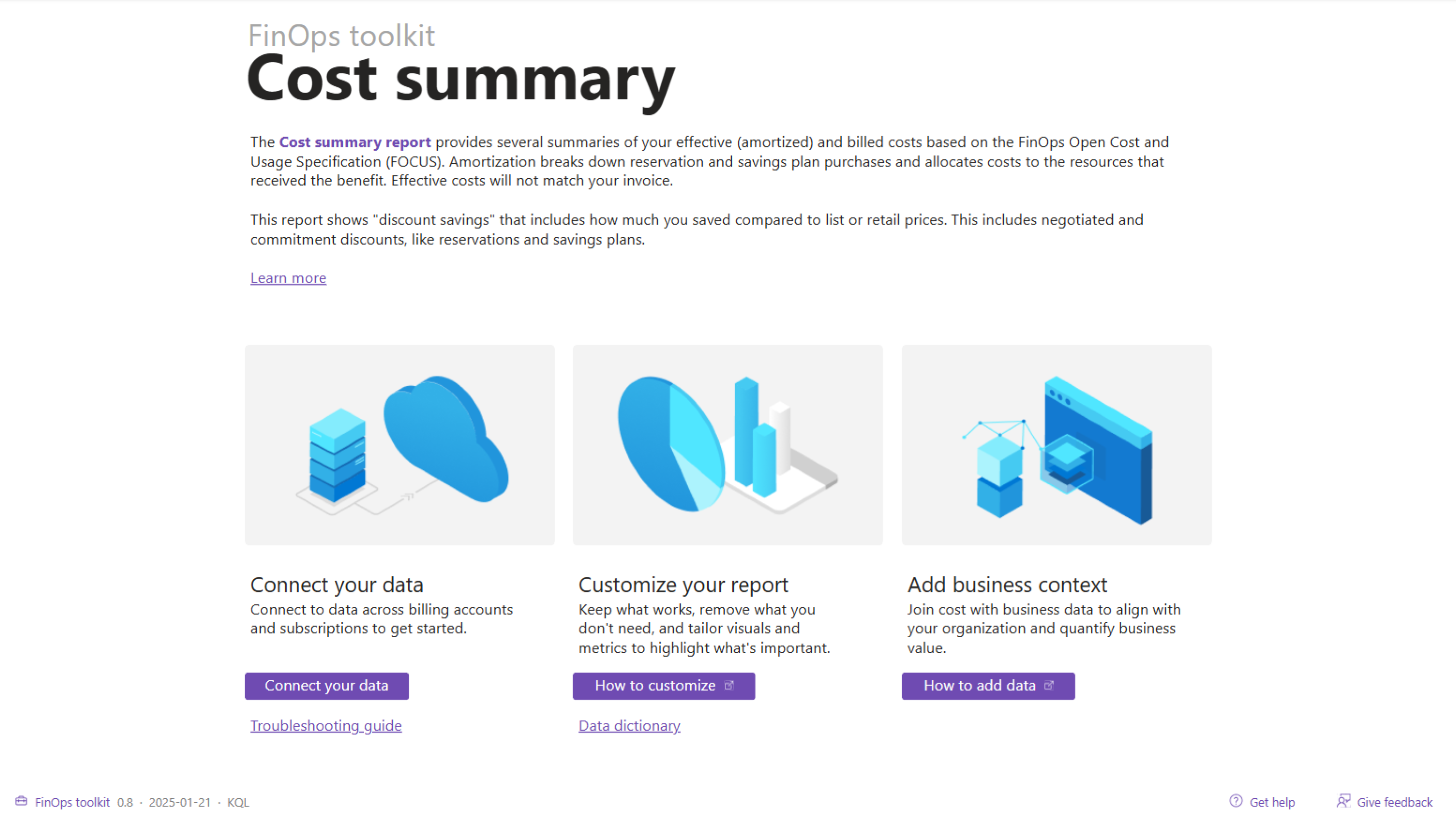This screenshot has height=816, width=1456.
Task: Click external link icon on How to add data
Action: 1049,685
